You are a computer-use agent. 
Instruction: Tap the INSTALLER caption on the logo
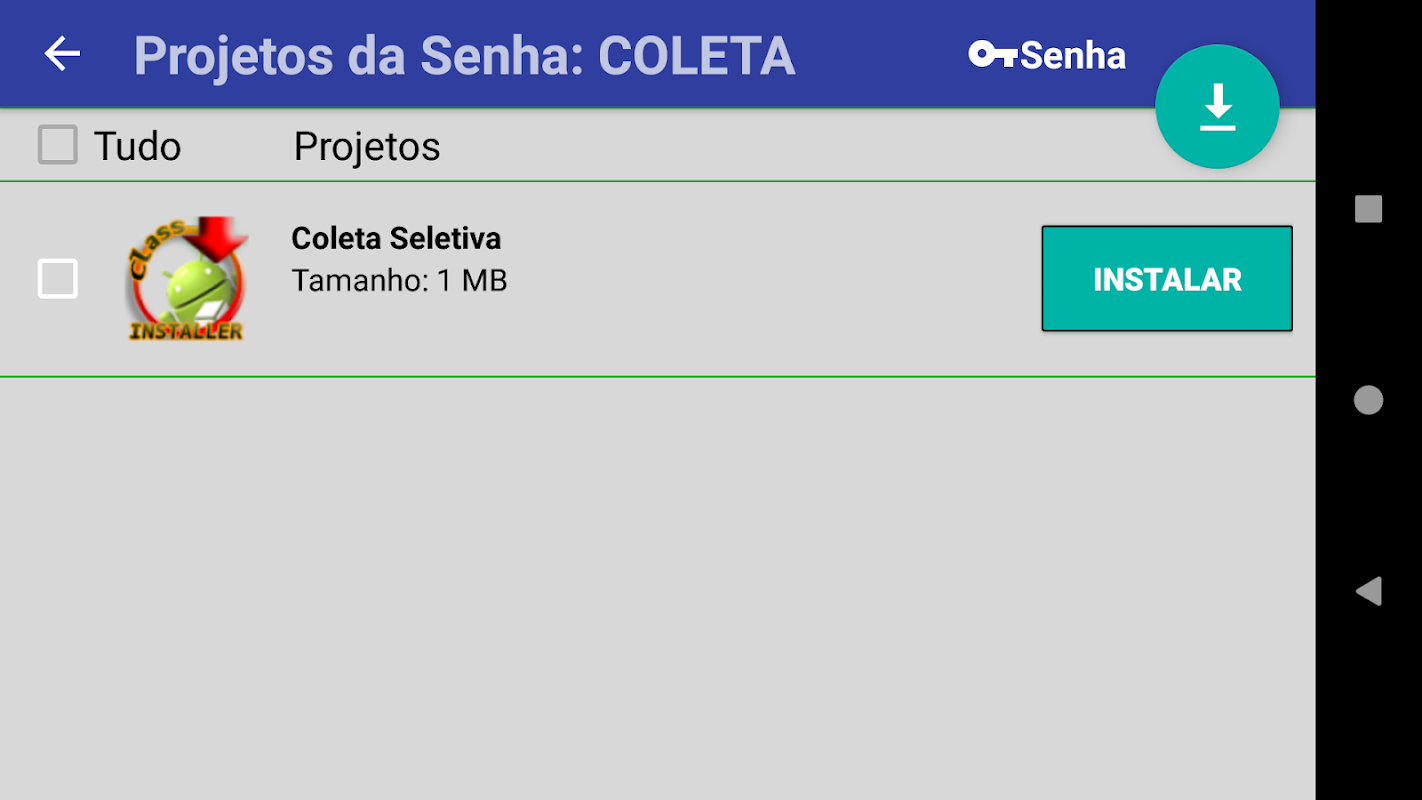186,331
